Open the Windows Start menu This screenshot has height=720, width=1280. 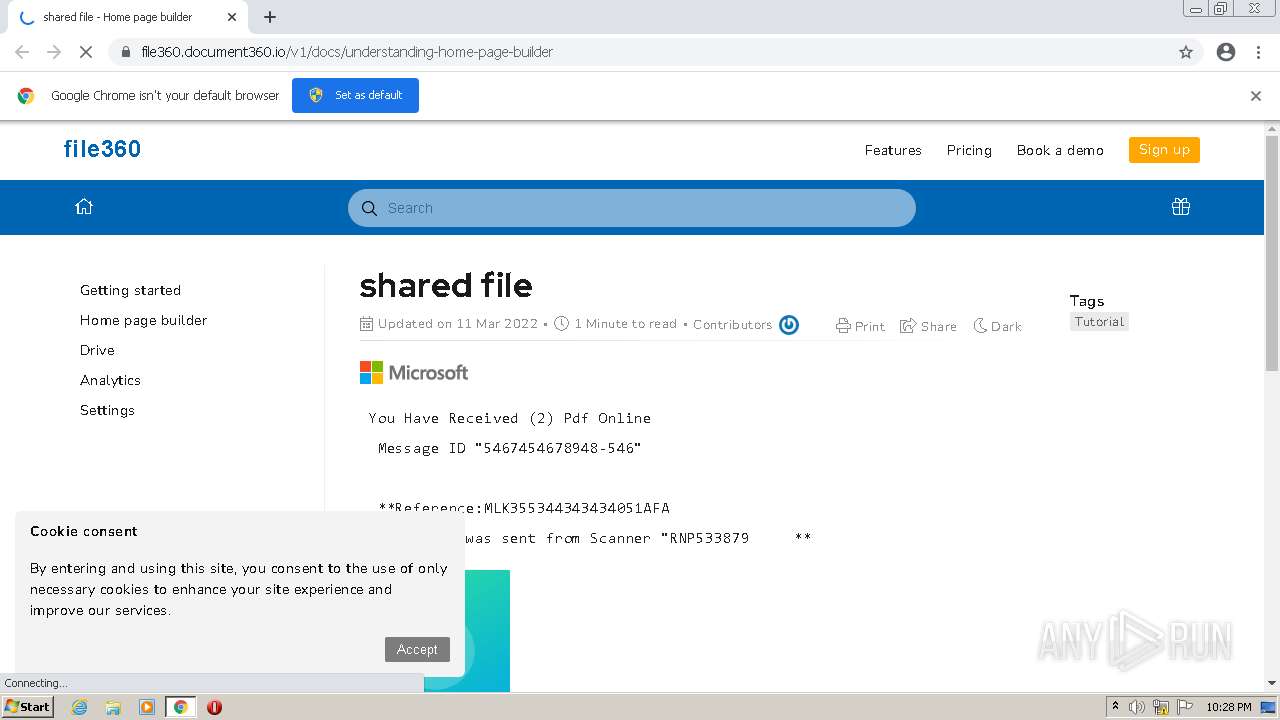coord(27,707)
